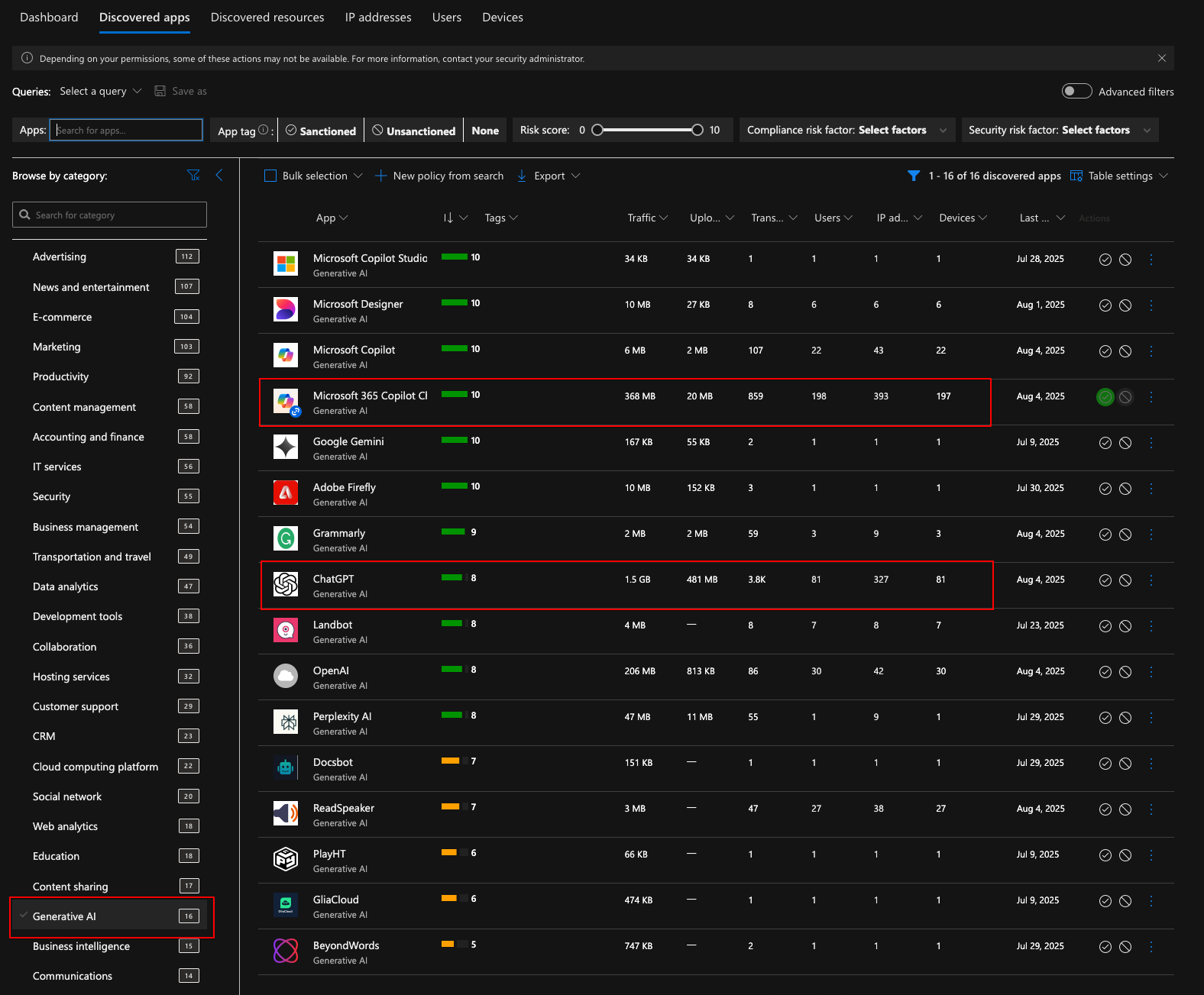The width and height of the screenshot is (1204, 995).
Task: Toggle the Sanctioned app tag filter
Action: (321, 131)
